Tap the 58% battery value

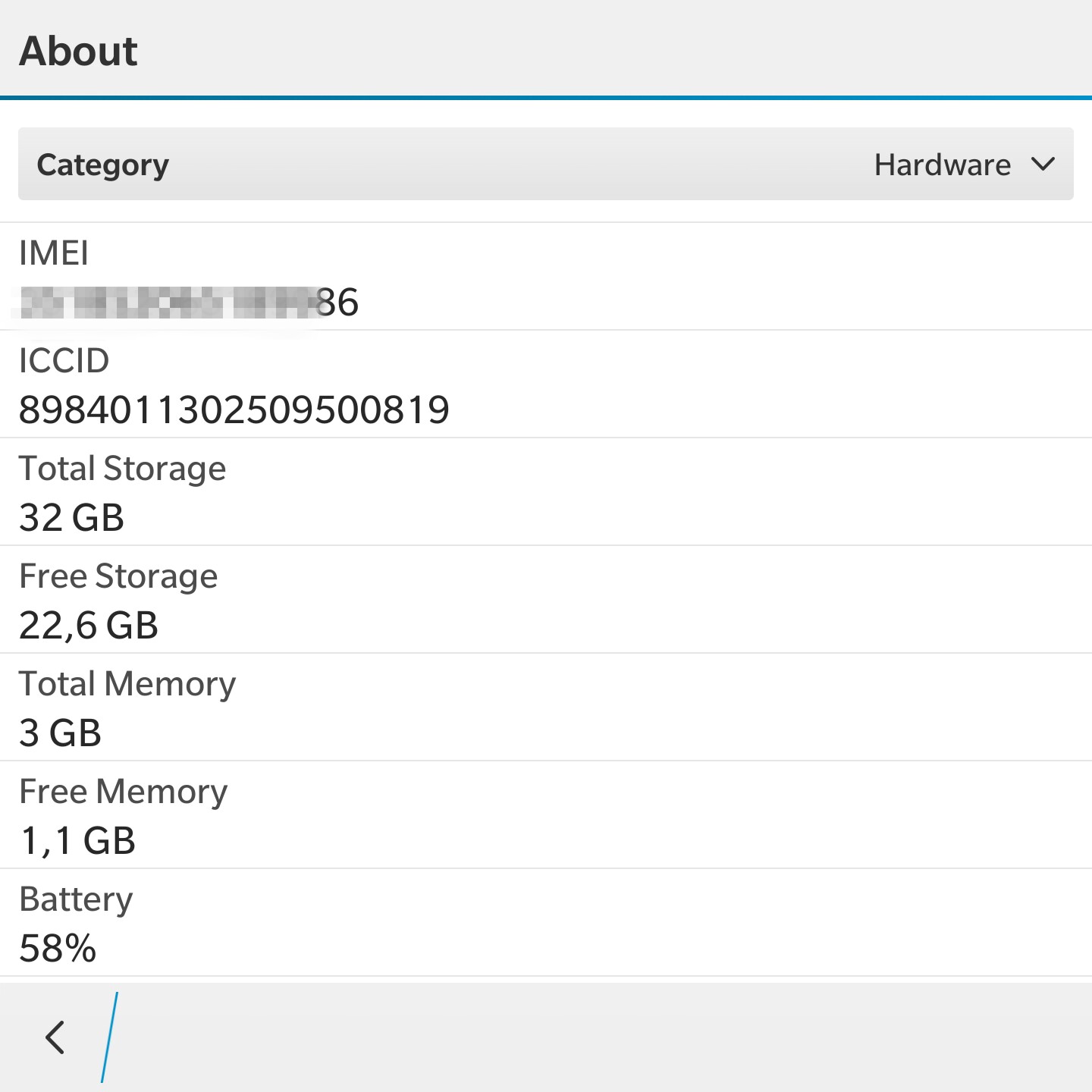coord(58,949)
